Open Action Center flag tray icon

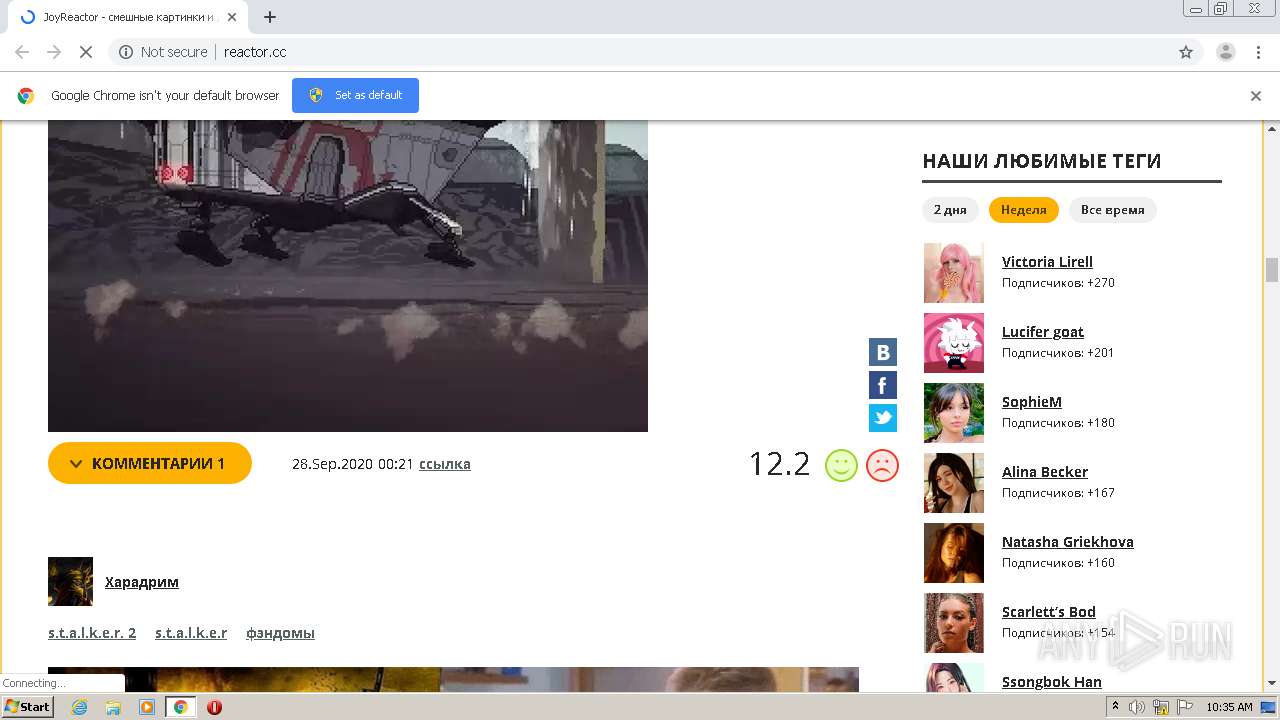[1186, 707]
